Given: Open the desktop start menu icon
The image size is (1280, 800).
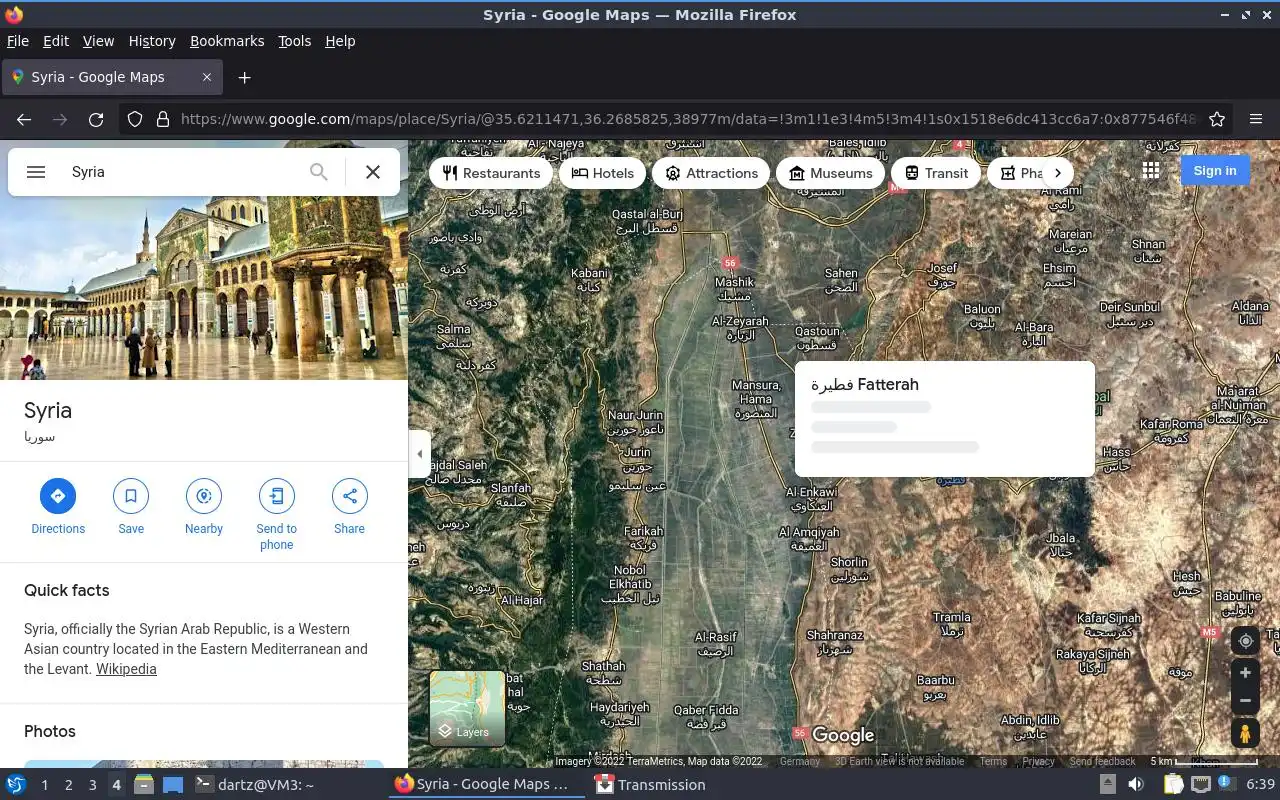Looking at the screenshot, I should point(16,785).
